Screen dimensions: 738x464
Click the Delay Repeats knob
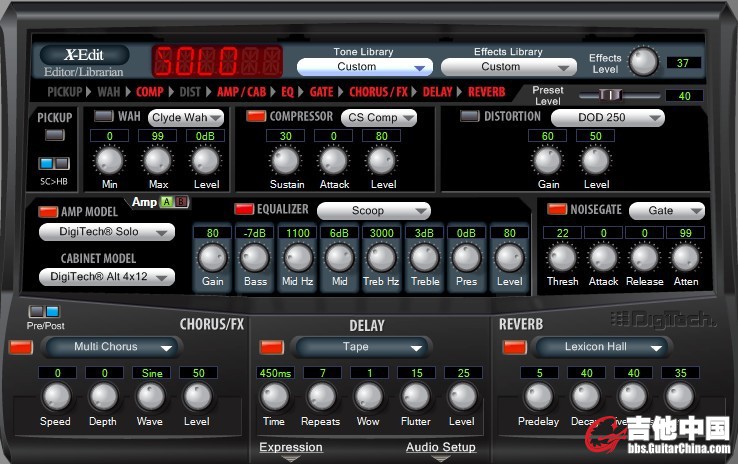tap(322, 397)
